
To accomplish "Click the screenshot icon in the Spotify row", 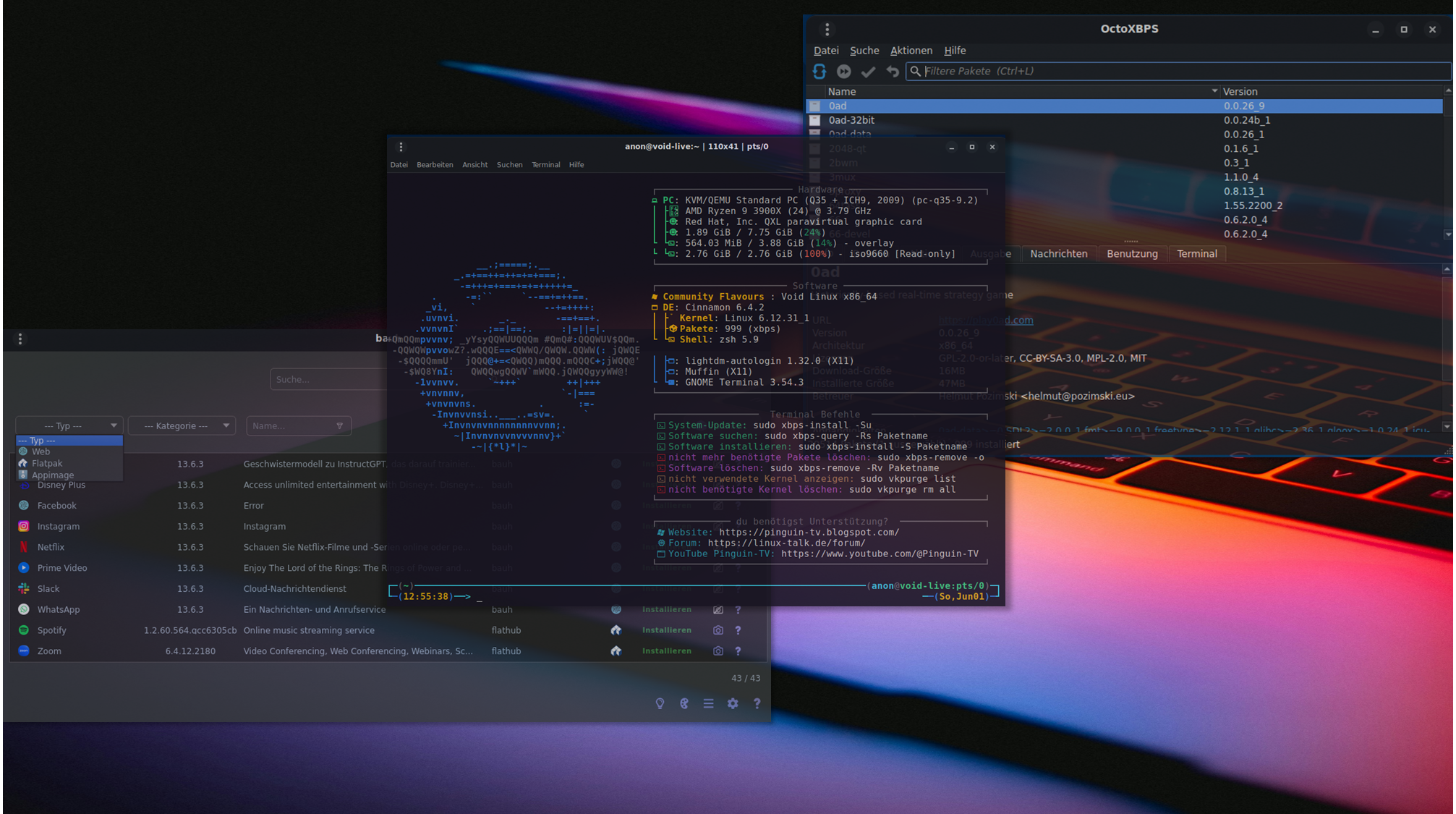I will [x=718, y=630].
